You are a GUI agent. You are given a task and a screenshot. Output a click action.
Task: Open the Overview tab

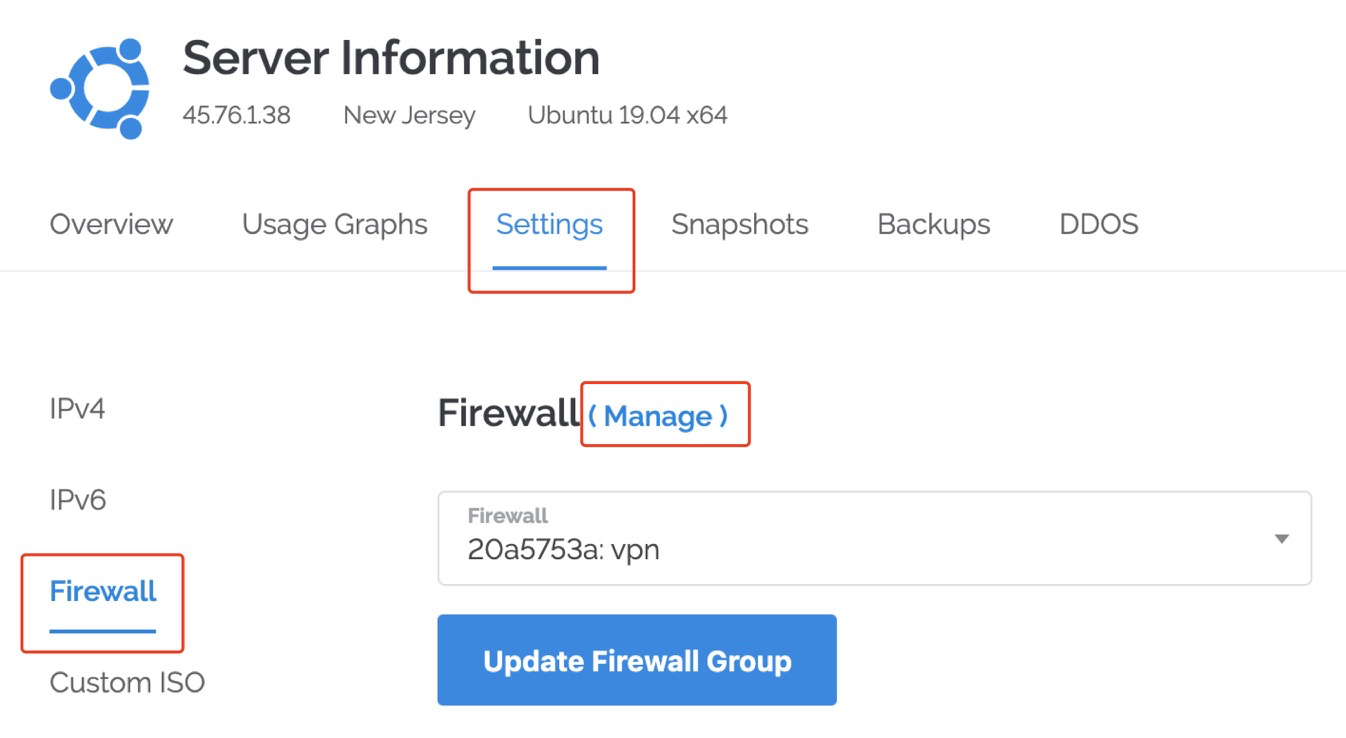(x=111, y=224)
